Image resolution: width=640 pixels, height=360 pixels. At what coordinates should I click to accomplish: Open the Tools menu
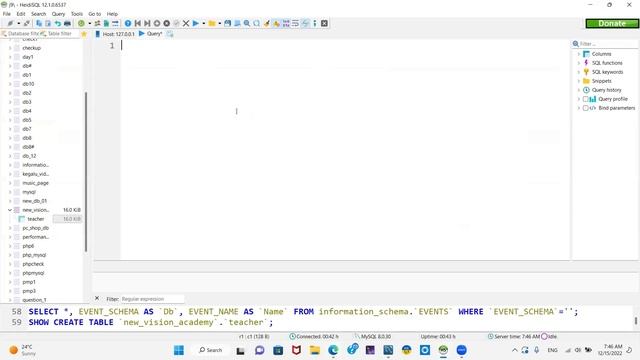tap(77, 14)
